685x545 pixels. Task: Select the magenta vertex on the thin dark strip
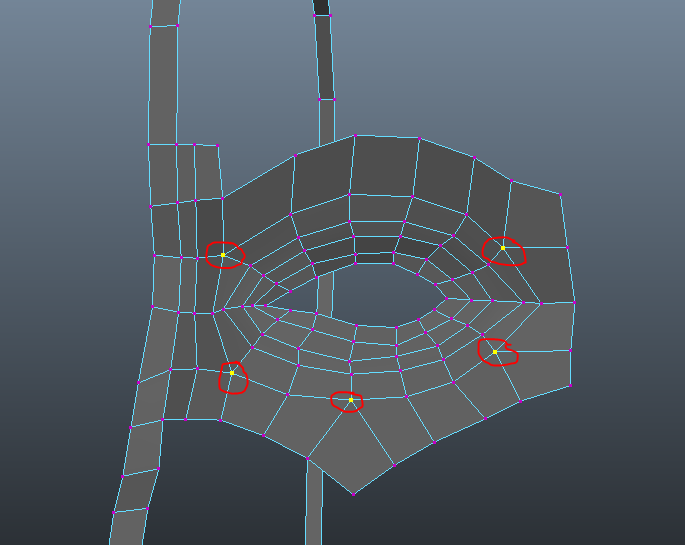(320, 99)
